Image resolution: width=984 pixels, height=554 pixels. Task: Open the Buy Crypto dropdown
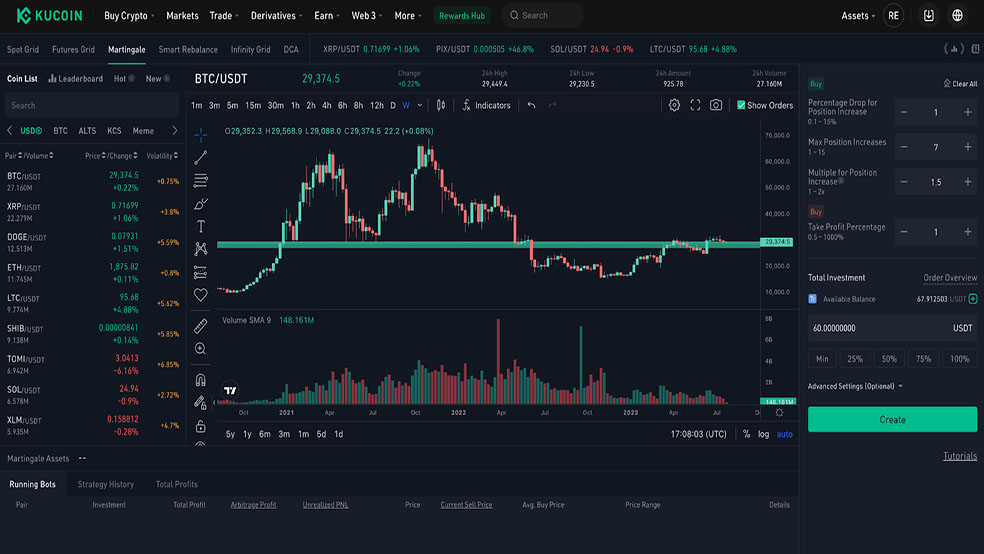[x=129, y=16]
